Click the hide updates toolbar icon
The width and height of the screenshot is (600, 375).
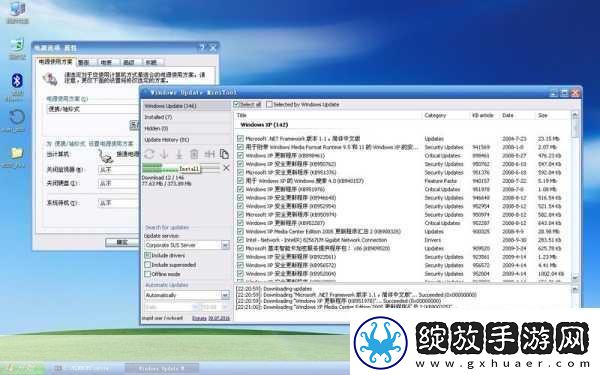209,154
